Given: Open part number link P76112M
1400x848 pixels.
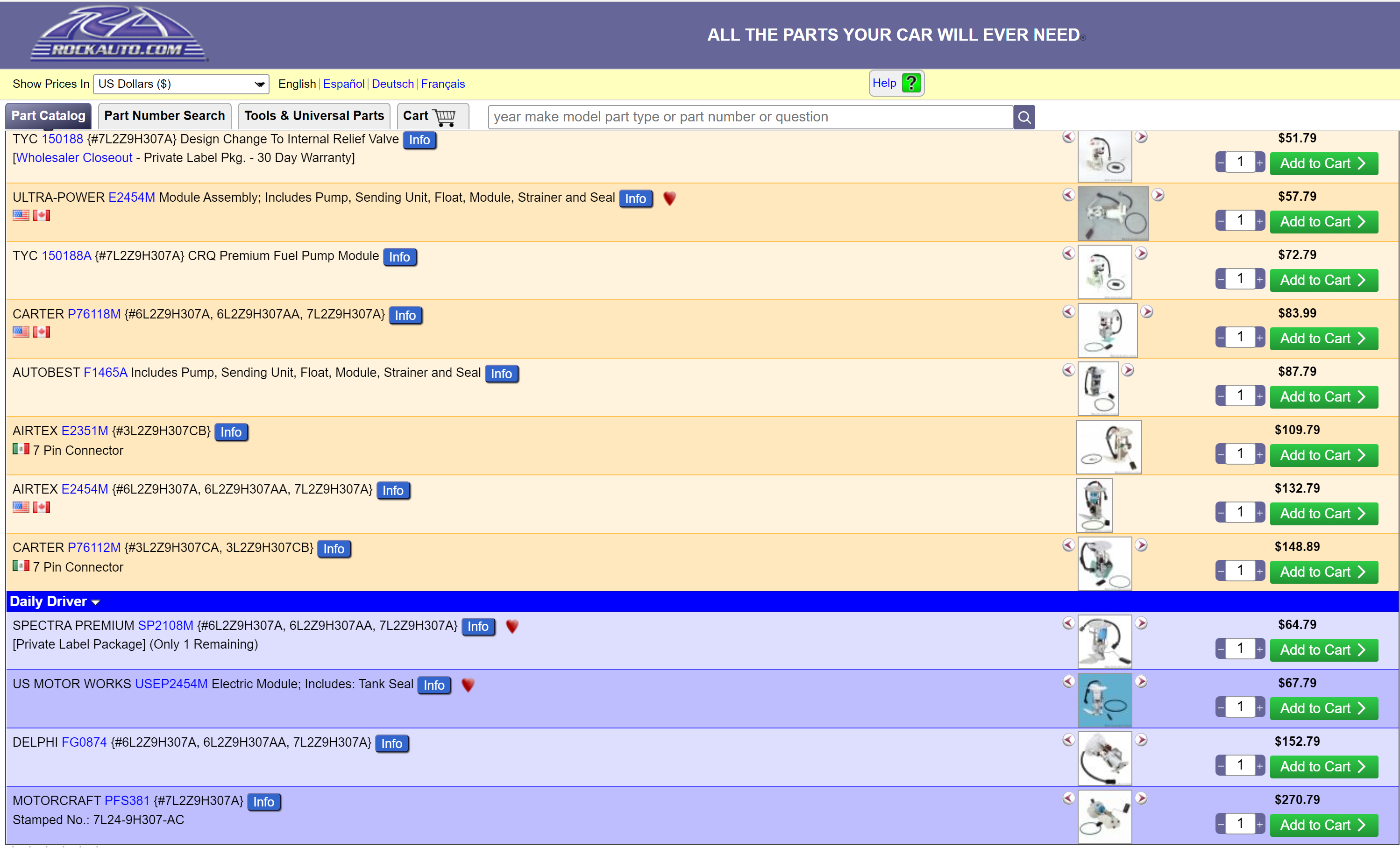Looking at the screenshot, I should pyautogui.click(x=94, y=548).
